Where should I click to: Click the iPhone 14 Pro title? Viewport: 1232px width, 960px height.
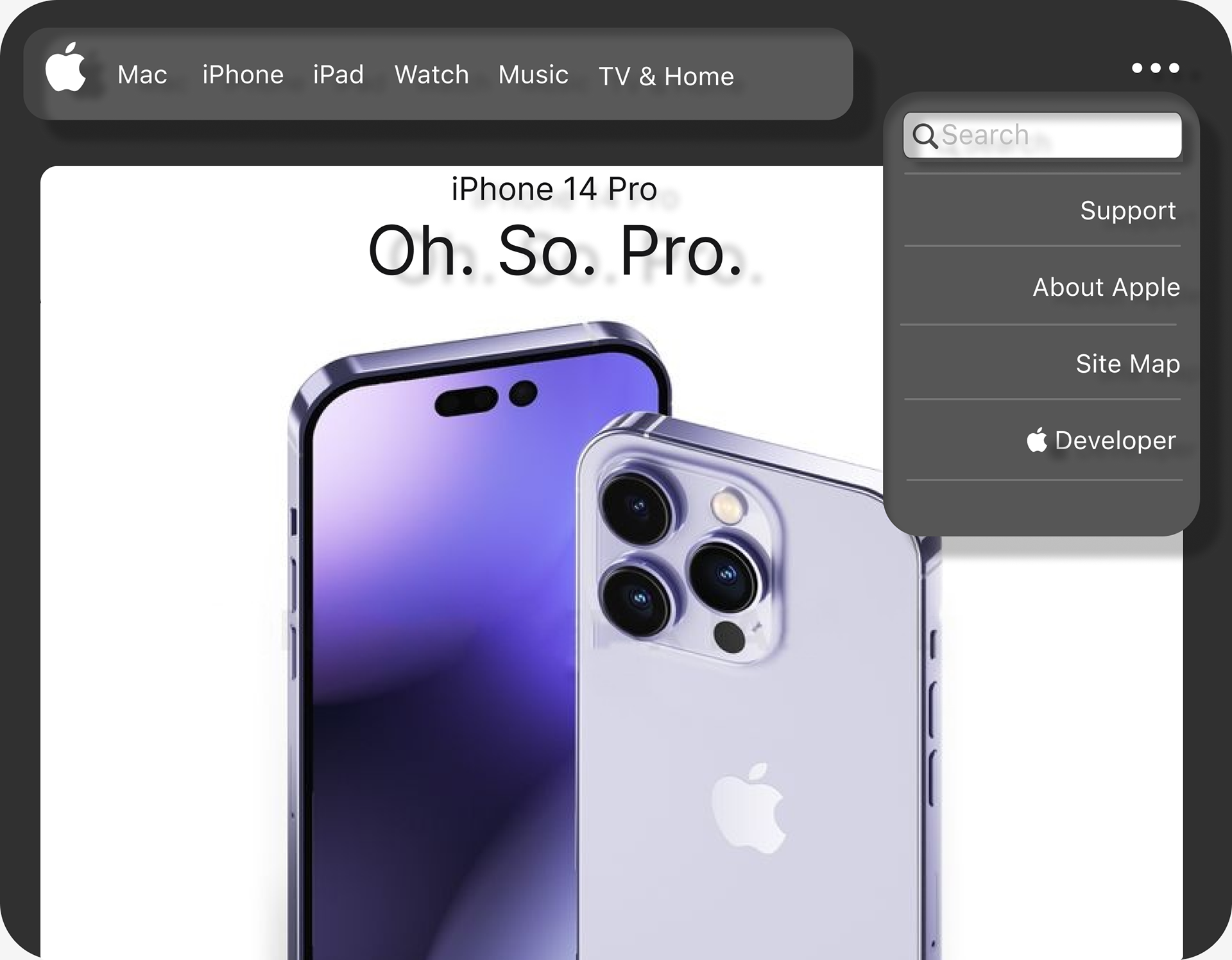[554, 189]
